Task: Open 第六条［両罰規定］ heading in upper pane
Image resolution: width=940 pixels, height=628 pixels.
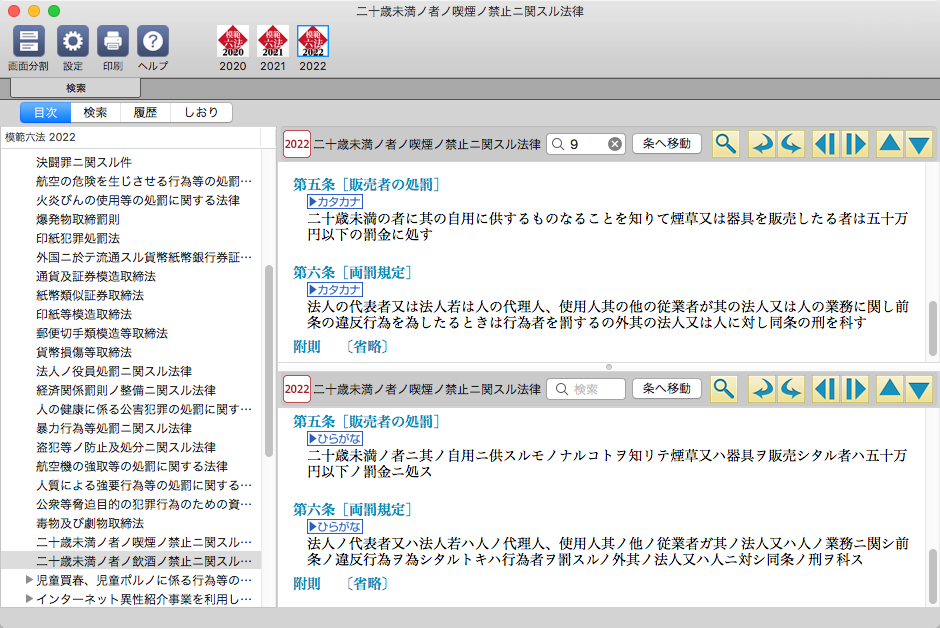Action: [x=352, y=273]
